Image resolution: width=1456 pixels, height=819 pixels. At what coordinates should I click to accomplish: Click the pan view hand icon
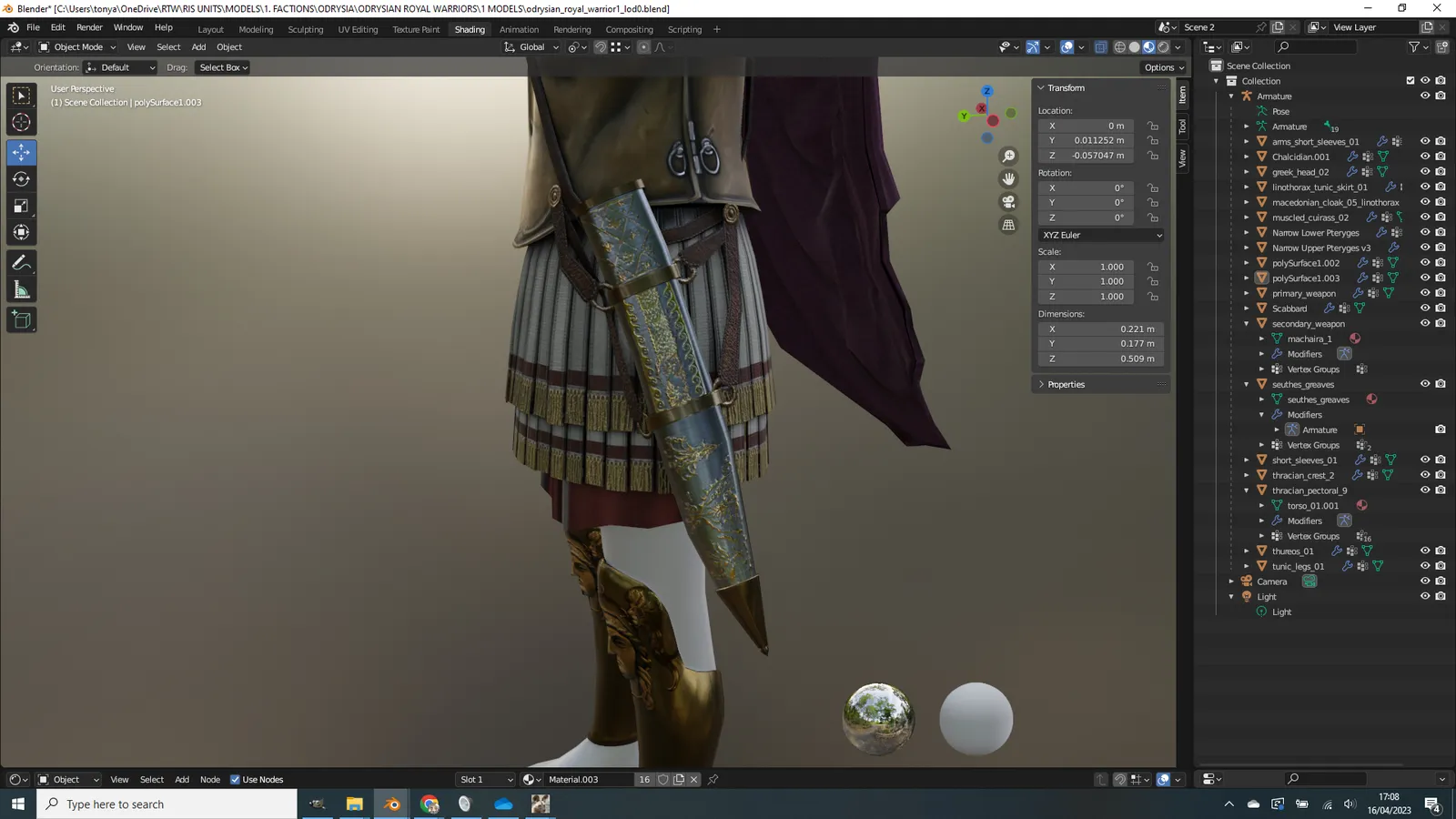coord(1008,179)
